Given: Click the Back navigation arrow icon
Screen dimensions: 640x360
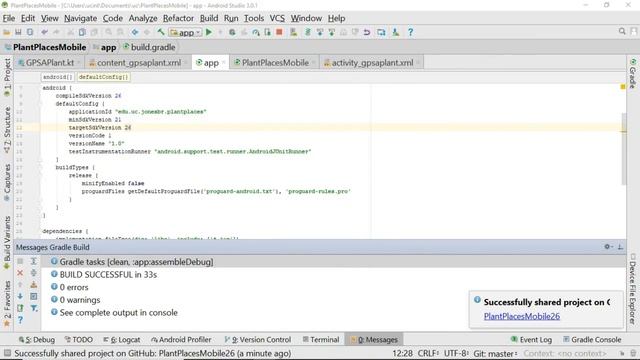Looking at the screenshot, I should [135, 32].
